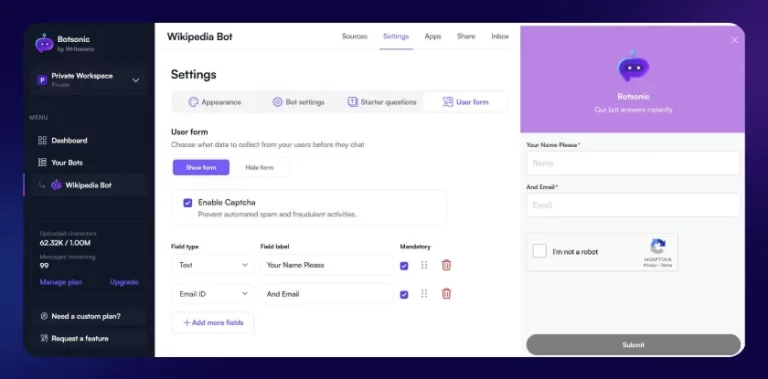Click the User form icon
The height and width of the screenshot is (379, 768).
tap(448, 102)
